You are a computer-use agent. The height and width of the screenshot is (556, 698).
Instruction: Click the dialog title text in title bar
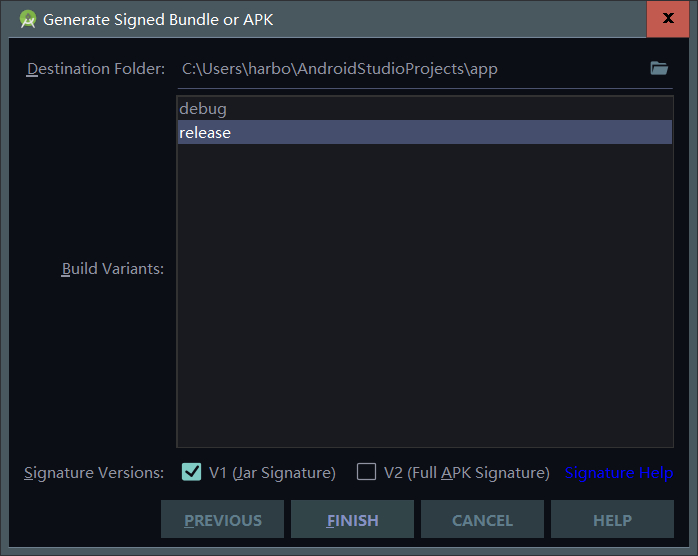[158, 20]
